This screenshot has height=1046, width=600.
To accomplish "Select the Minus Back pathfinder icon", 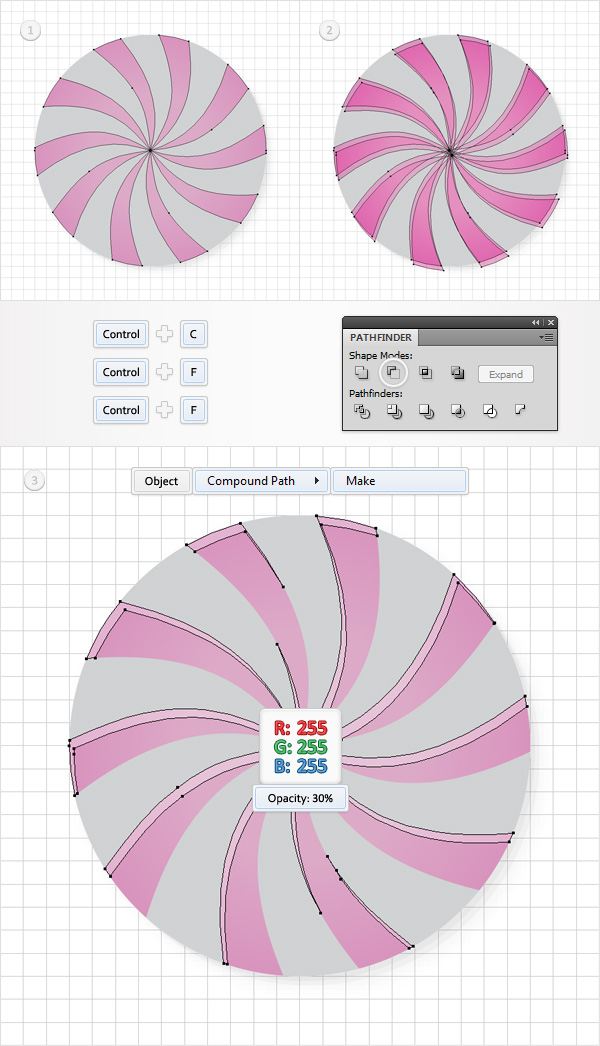I will pos(521,410).
